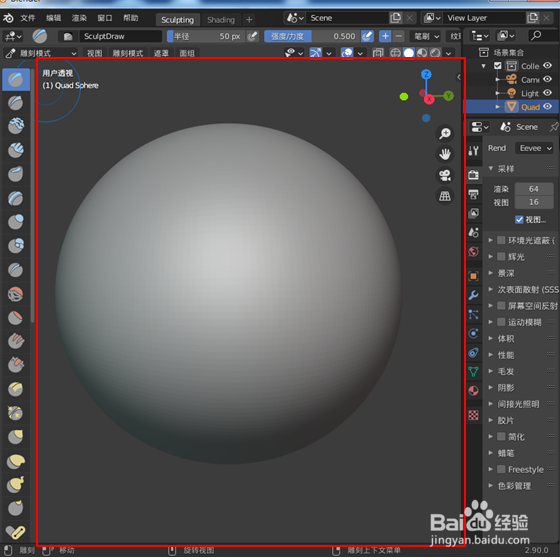The width and height of the screenshot is (560, 560).
Task: Adjust the 强度/力度 strength slider
Action: pyautogui.click(x=311, y=36)
